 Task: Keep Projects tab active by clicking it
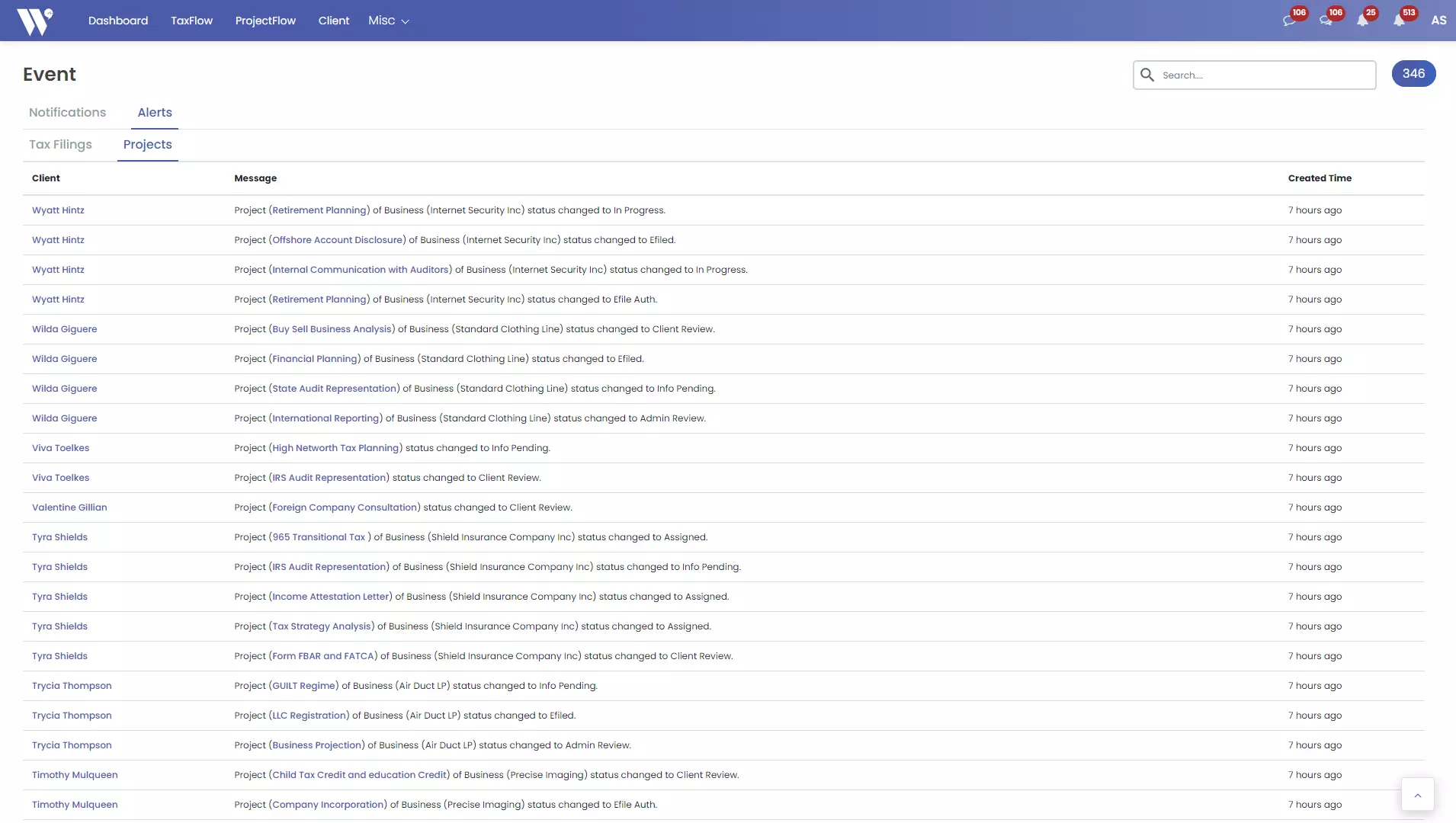click(149, 144)
